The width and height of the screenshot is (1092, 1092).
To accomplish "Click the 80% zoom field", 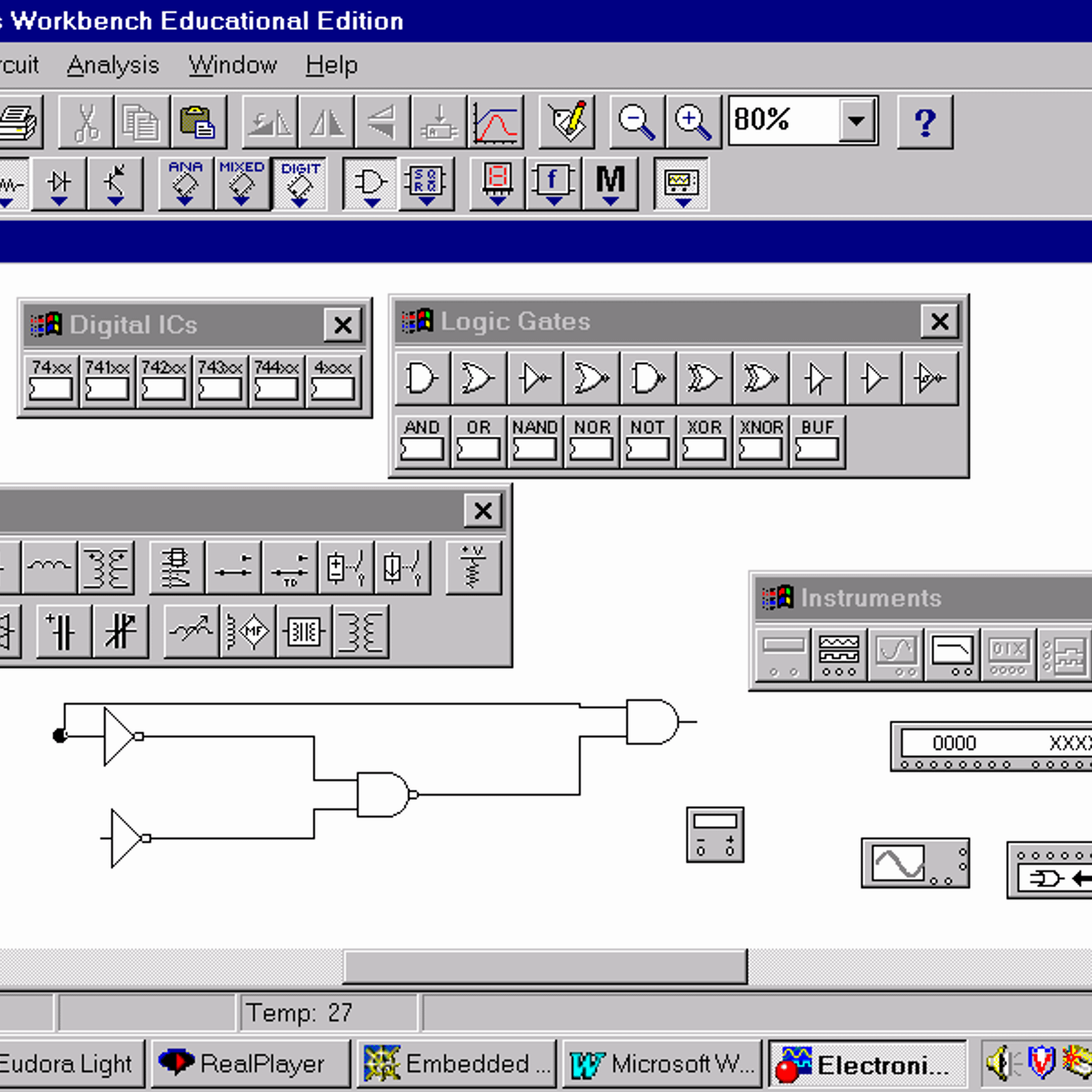I will [785, 121].
